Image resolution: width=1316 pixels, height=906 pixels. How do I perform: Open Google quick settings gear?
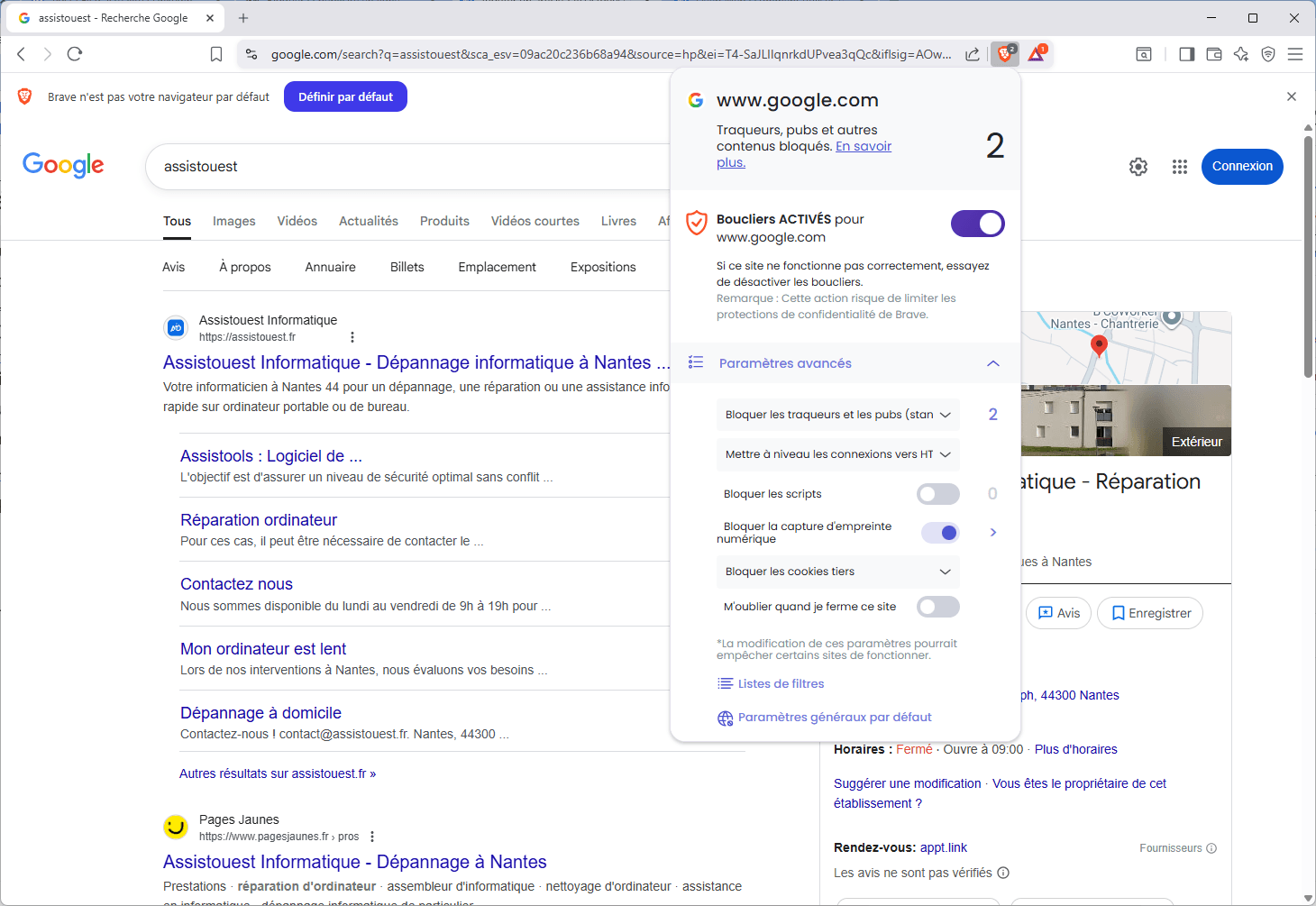1138,167
